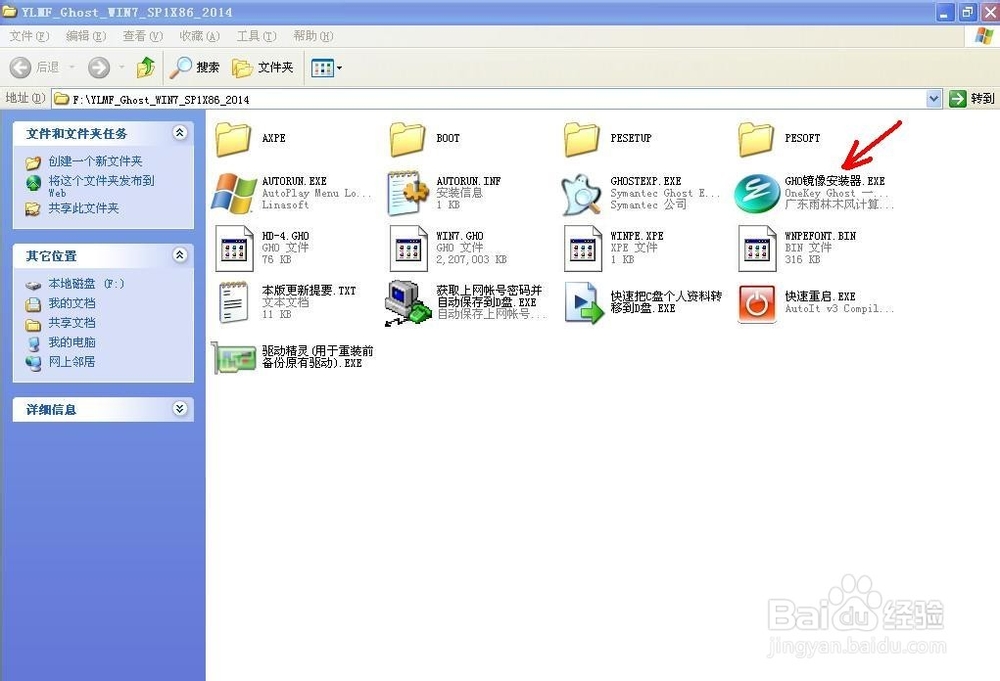Click 创建一个新文件夹 task link

(x=95, y=161)
